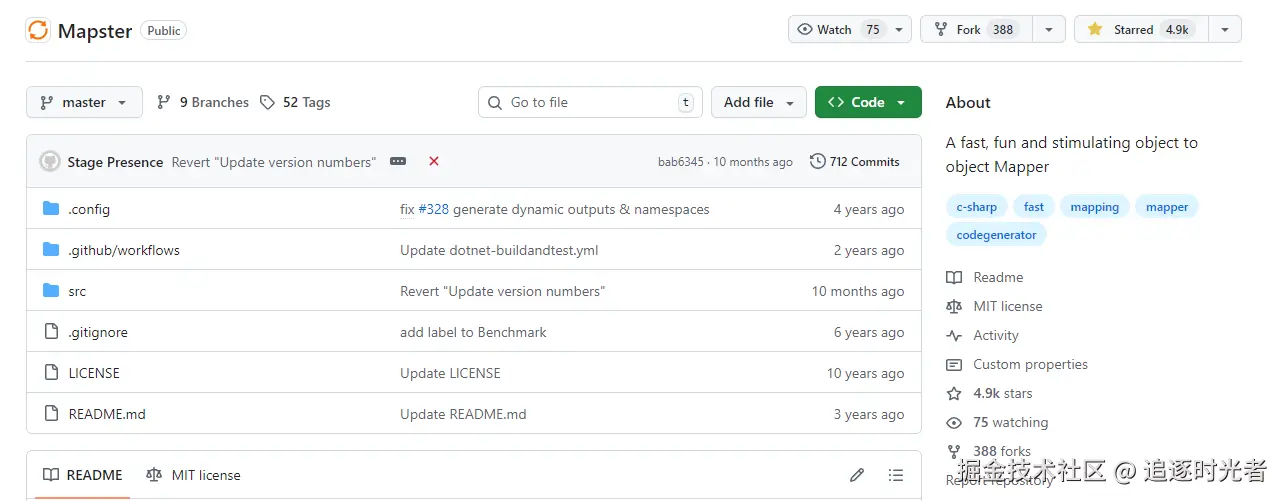Open the master branch dropdown
The image size is (1284, 501).
tap(84, 102)
